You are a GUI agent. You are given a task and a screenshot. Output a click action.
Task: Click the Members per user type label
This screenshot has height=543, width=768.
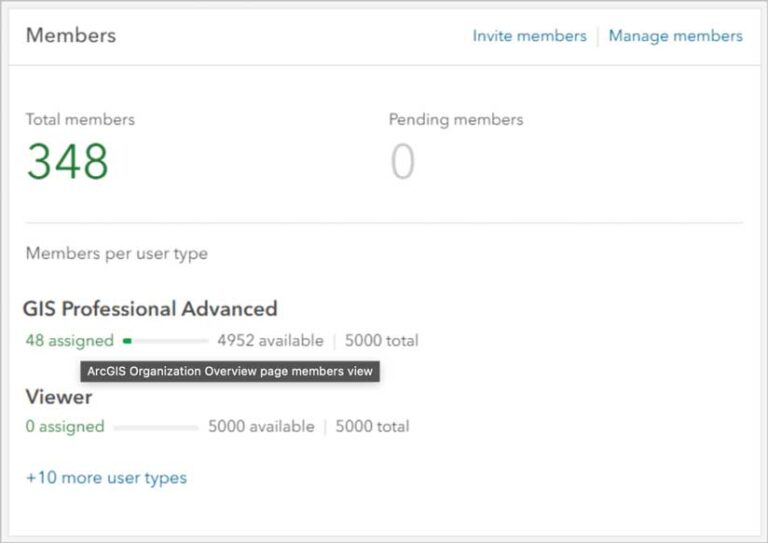pyautogui.click(x=117, y=254)
